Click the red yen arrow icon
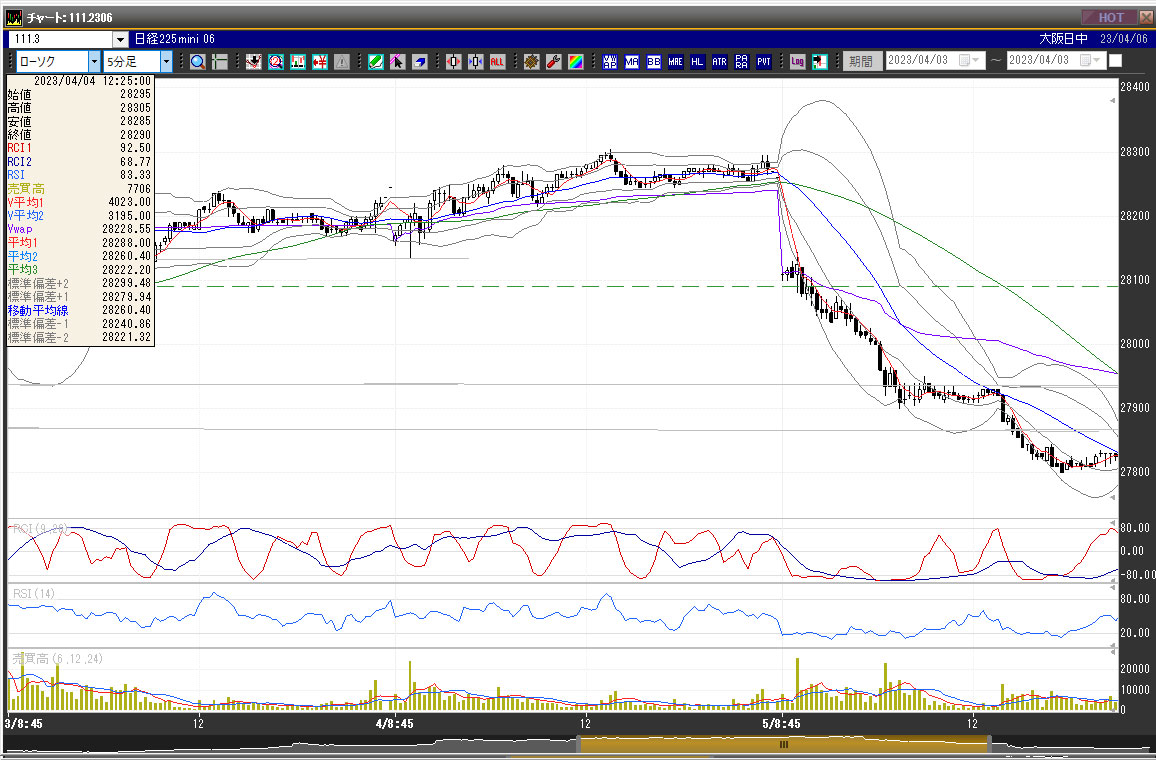The height and width of the screenshot is (760, 1156). pyautogui.click(x=320, y=62)
